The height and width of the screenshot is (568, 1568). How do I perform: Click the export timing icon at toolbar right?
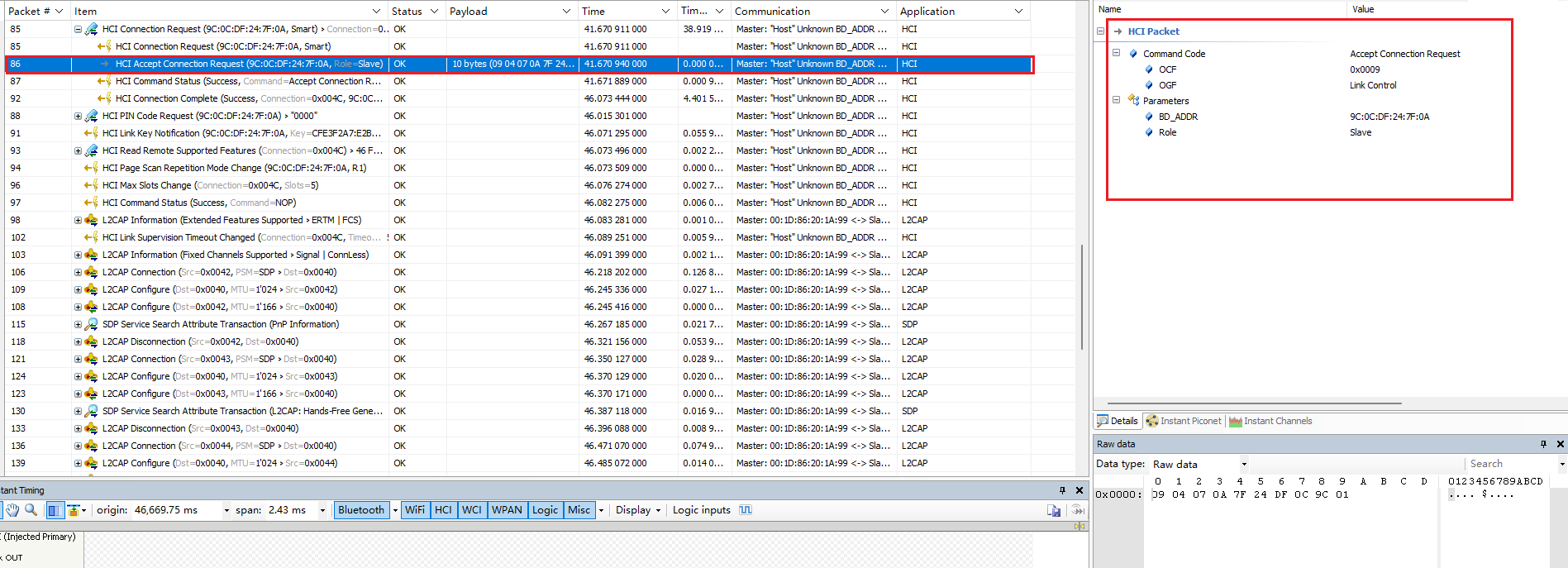pyautogui.click(x=1054, y=510)
